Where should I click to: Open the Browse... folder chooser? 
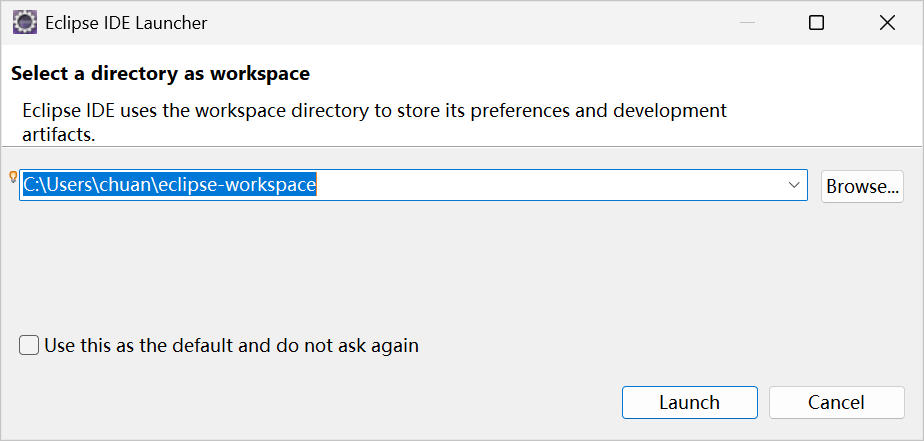pos(862,186)
